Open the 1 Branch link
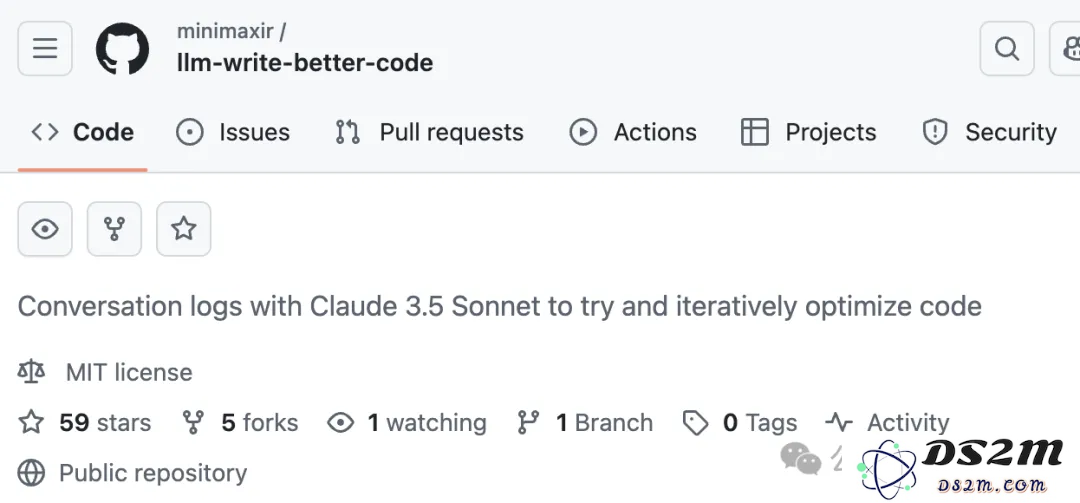The height and width of the screenshot is (503, 1080). point(604,422)
